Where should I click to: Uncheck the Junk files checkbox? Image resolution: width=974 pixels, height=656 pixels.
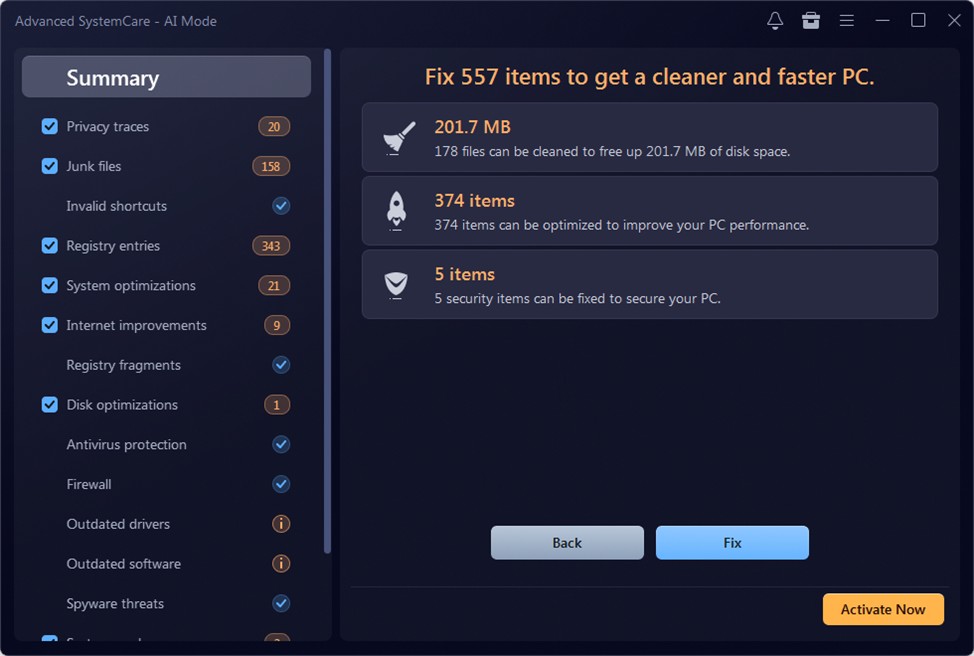[50, 166]
